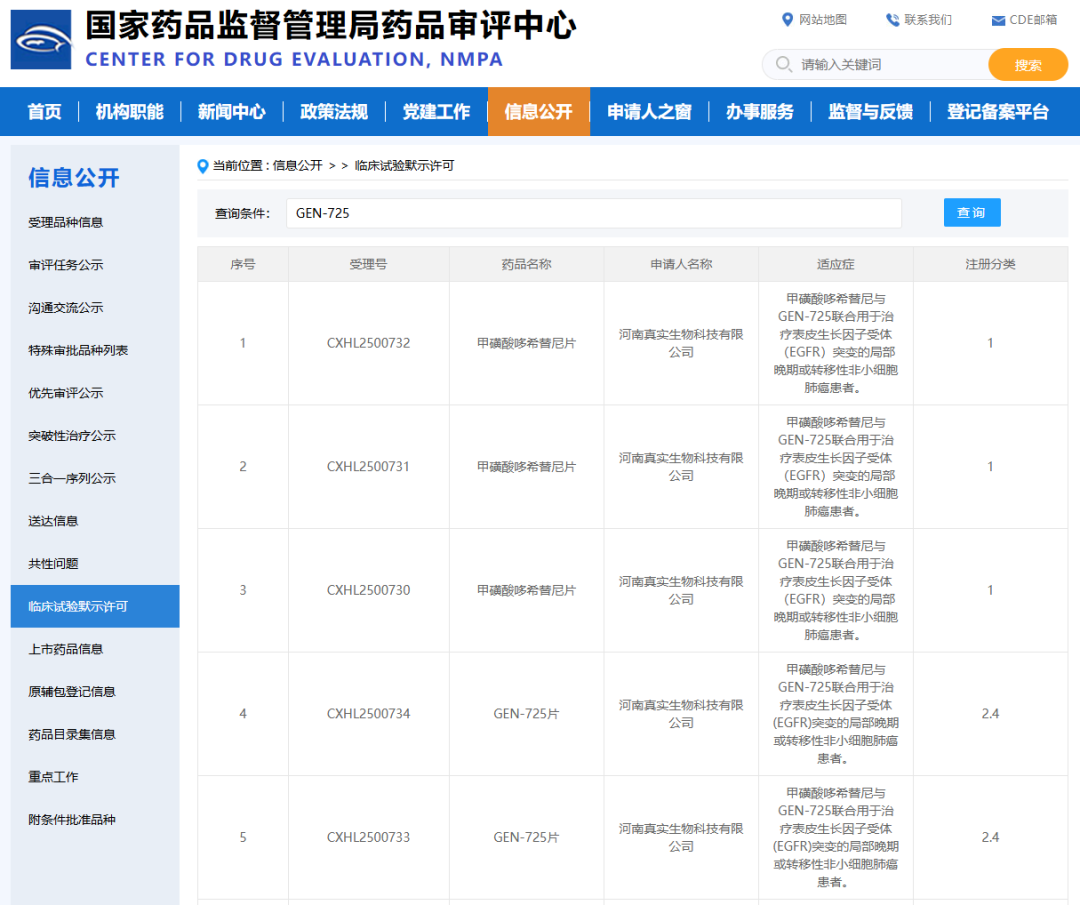Viewport: 1080px width, 905px height.
Task: Open the CDE邮箱 envelope icon
Action: (996, 19)
